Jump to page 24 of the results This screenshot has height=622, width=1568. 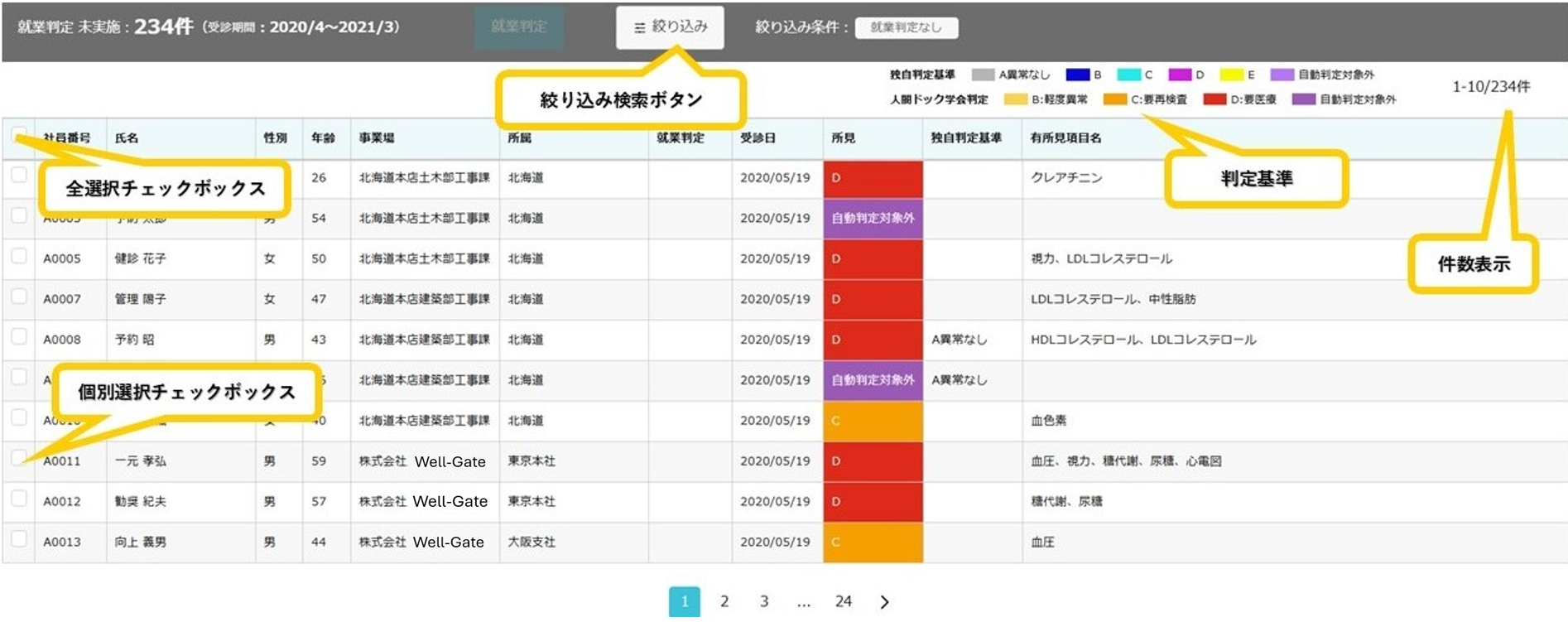844,601
